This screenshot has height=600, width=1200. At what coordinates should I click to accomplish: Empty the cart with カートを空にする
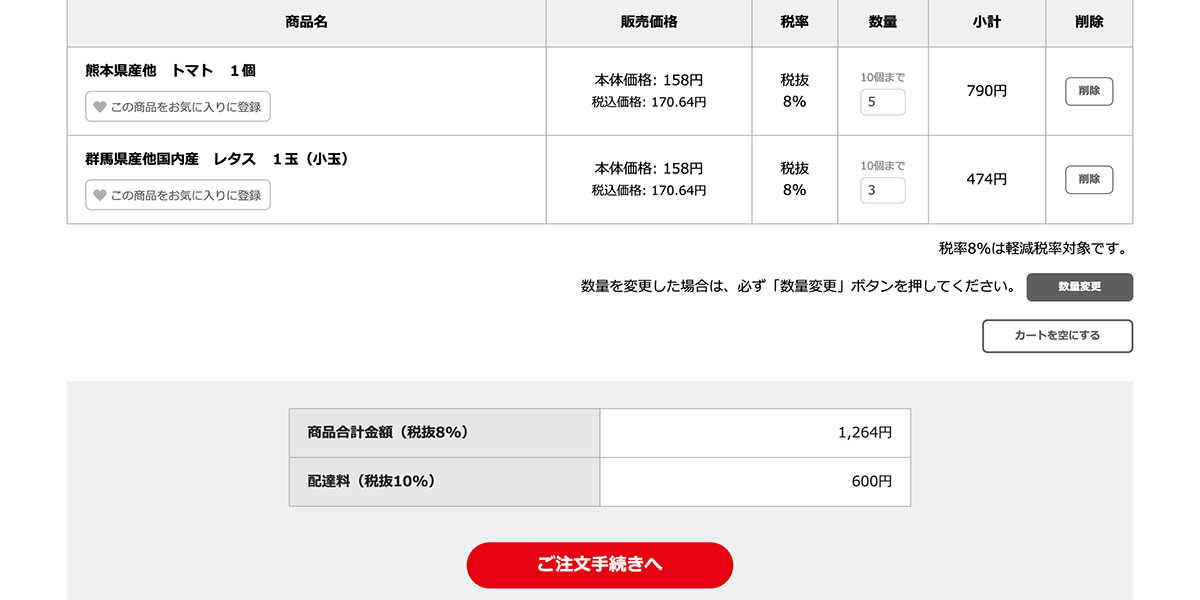(1057, 336)
